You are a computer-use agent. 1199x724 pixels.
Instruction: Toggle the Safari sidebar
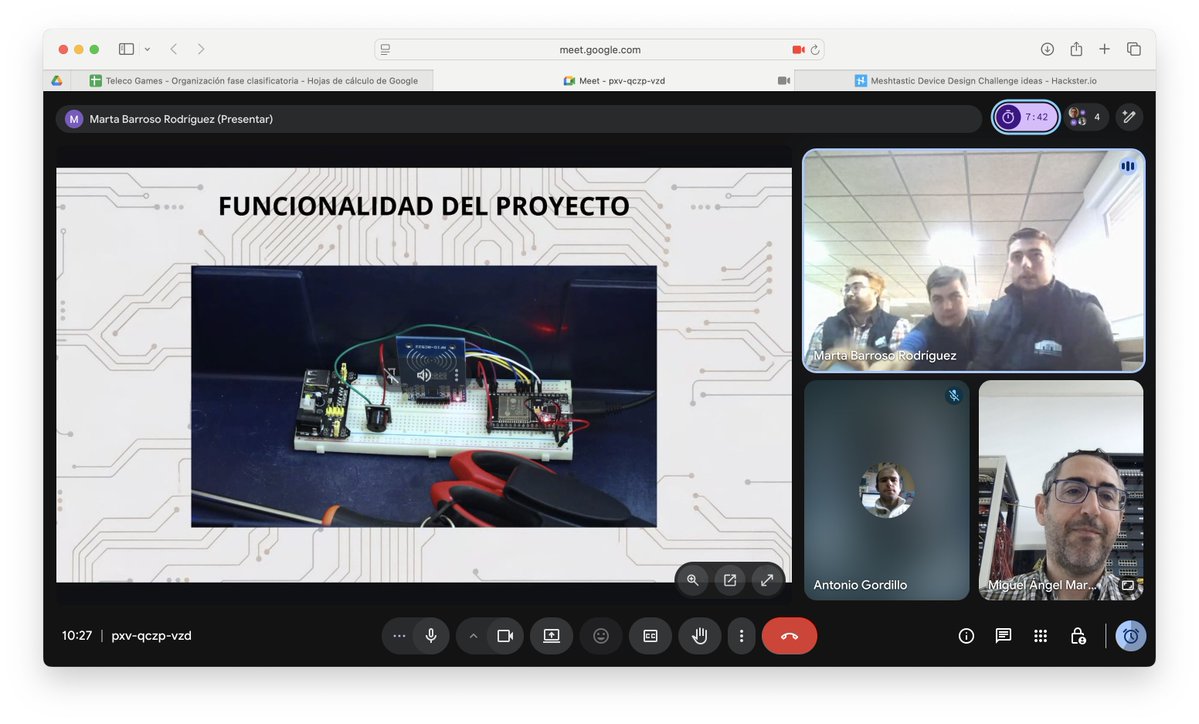pos(126,49)
